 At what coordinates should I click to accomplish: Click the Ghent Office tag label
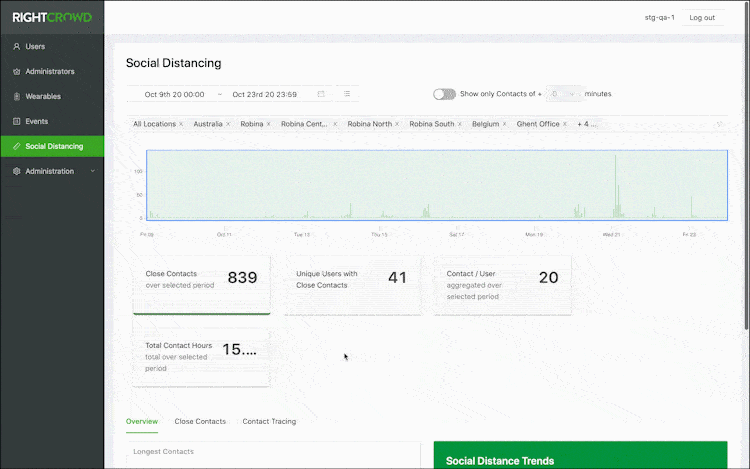[538, 124]
